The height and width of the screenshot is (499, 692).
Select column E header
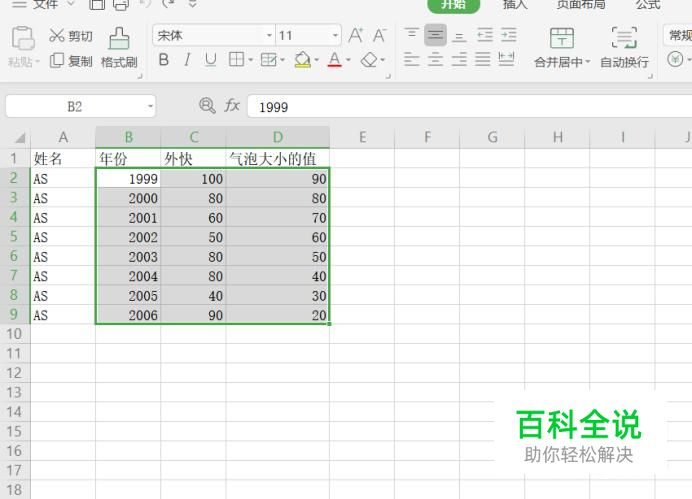[x=362, y=137]
